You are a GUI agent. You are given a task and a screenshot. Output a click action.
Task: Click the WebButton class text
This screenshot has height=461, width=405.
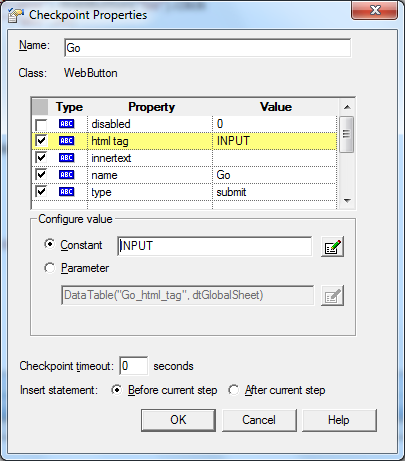click(x=91, y=73)
